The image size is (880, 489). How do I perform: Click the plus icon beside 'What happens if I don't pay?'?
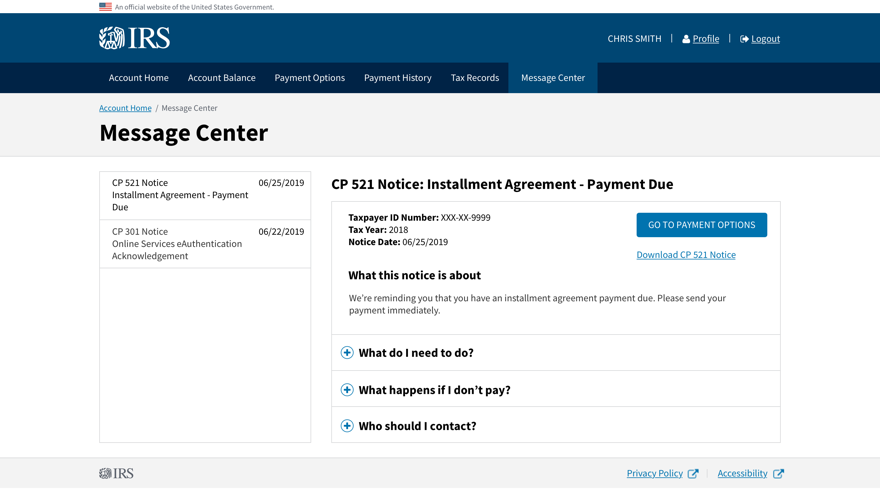click(x=347, y=390)
